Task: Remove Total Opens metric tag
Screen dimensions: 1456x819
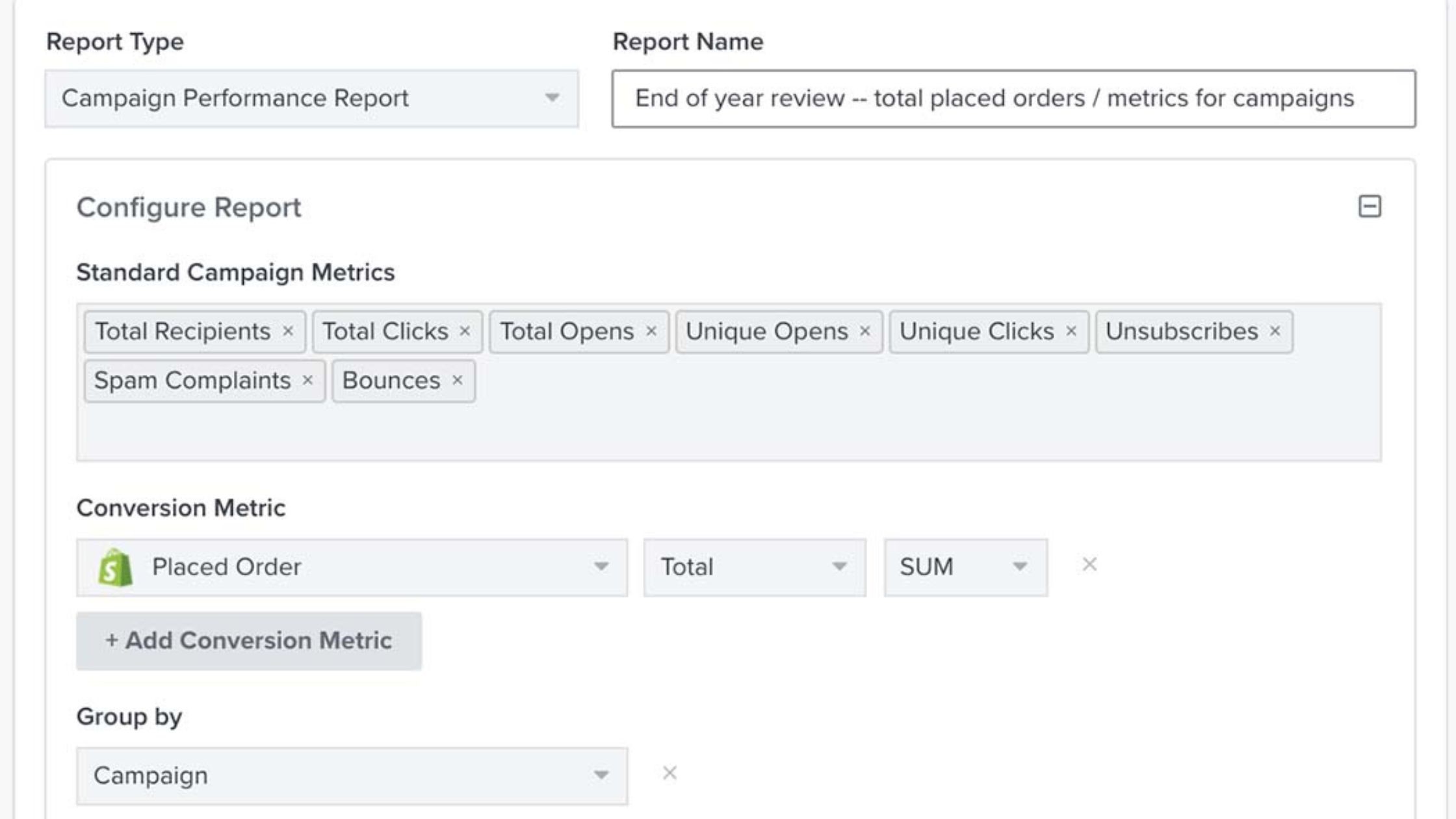Action: 651,331
